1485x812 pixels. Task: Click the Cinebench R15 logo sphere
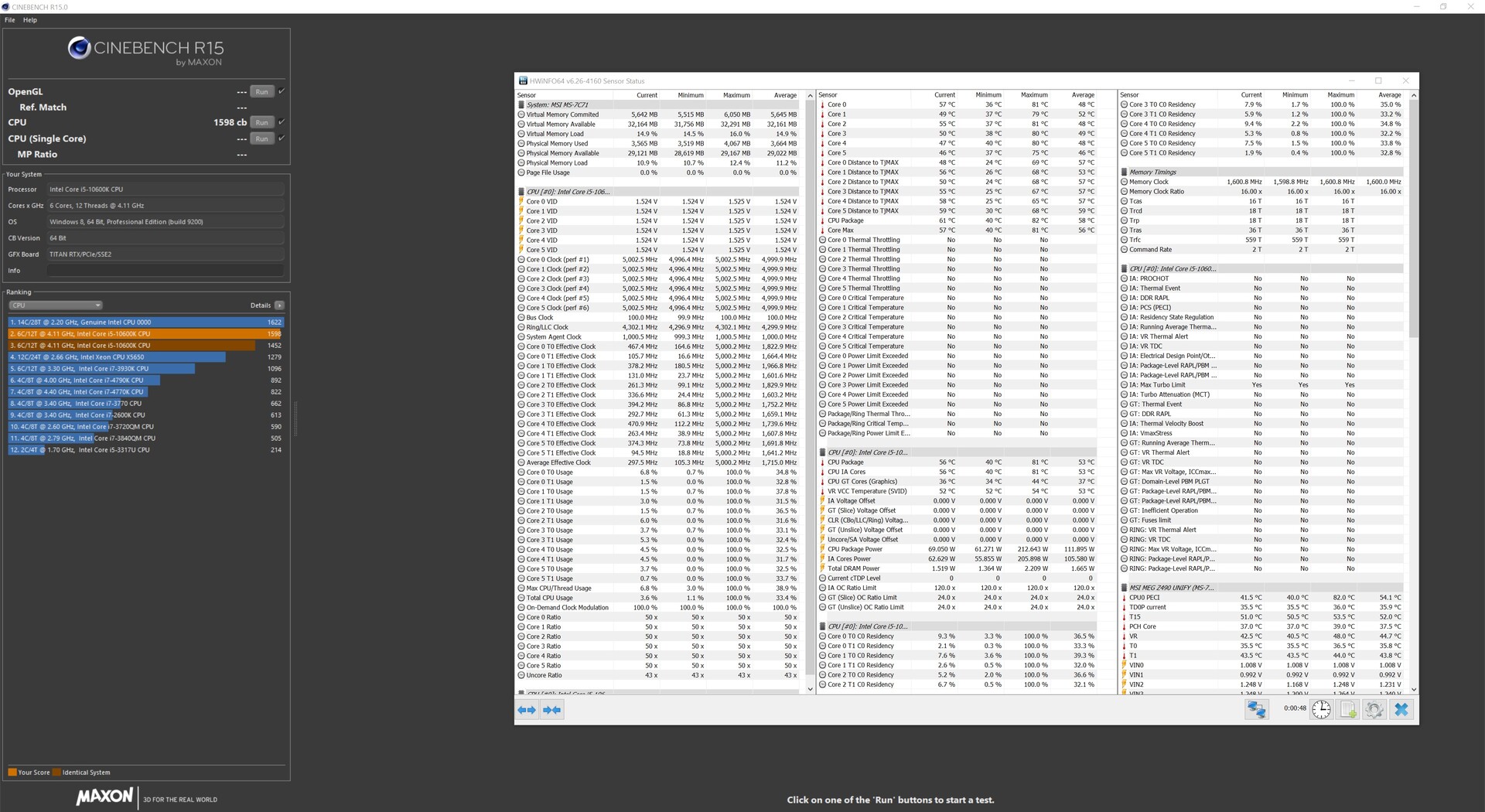(x=79, y=48)
